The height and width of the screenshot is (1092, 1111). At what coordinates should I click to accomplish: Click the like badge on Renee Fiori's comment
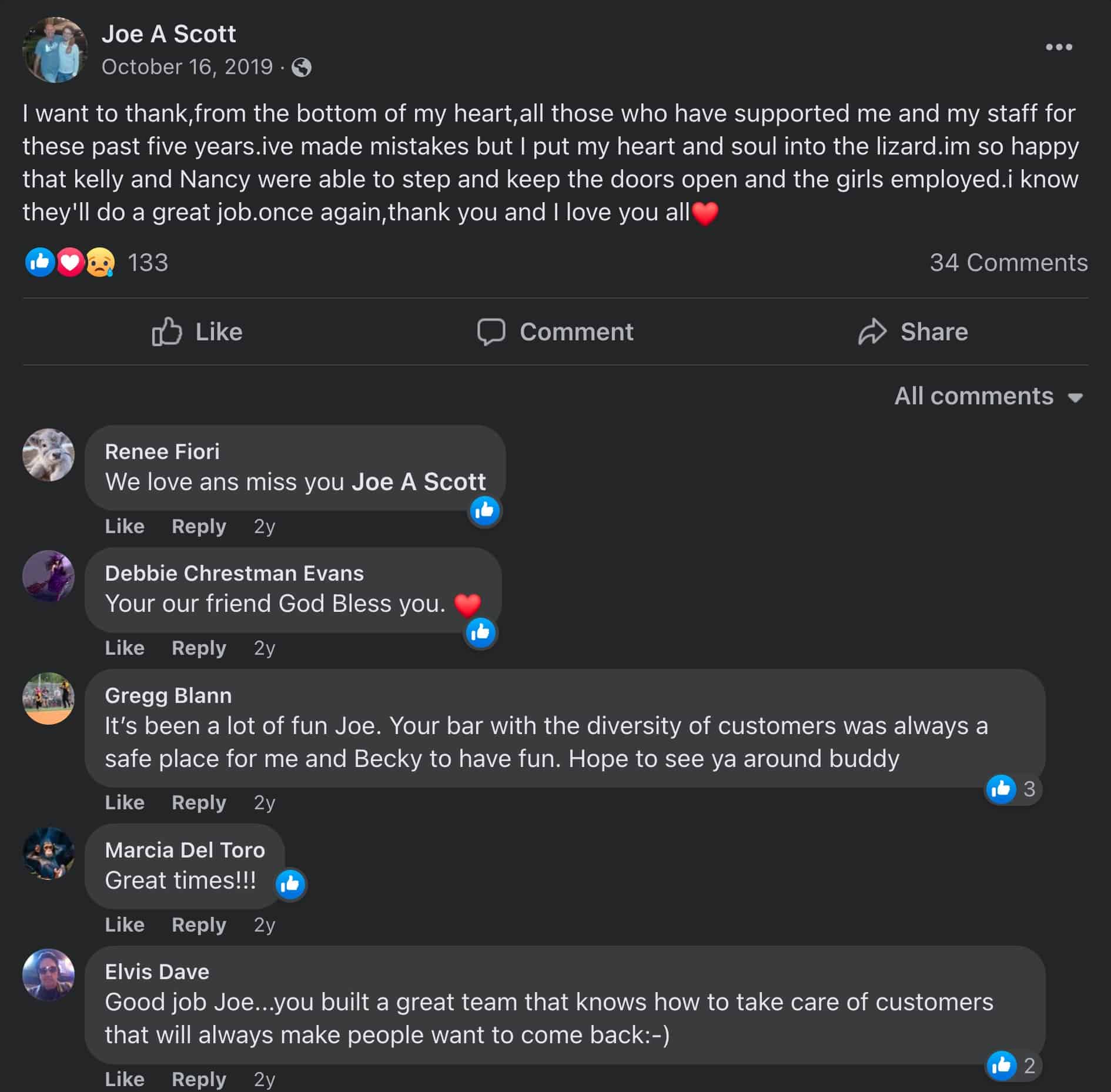pyautogui.click(x=484, y=511)
